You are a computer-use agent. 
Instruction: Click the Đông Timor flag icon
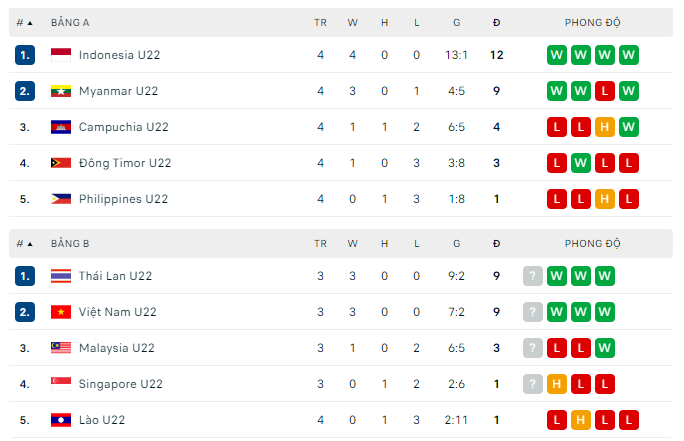[61, 163]
